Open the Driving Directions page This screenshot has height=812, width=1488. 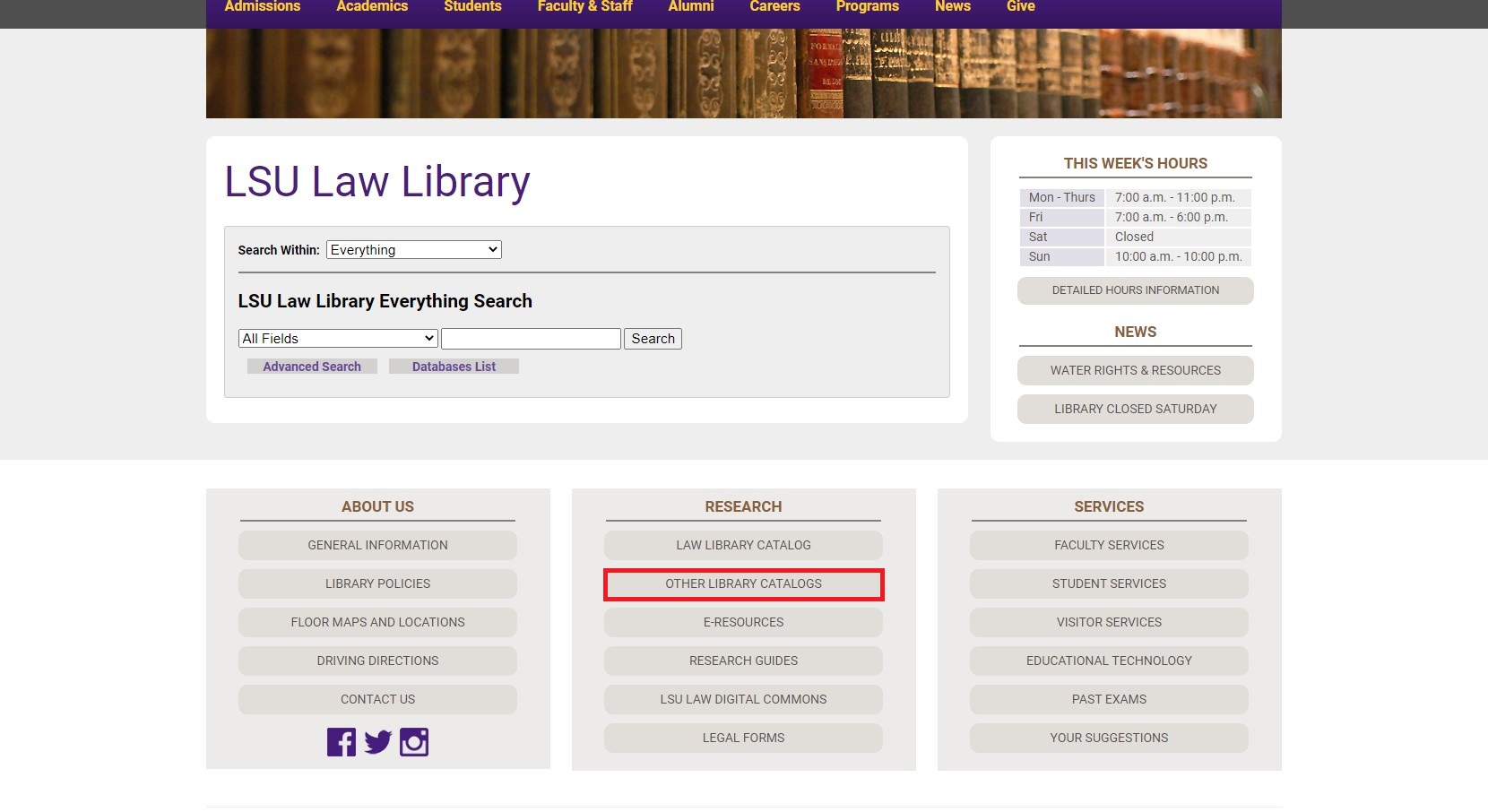pyautogui.click(x=377, y=661)
